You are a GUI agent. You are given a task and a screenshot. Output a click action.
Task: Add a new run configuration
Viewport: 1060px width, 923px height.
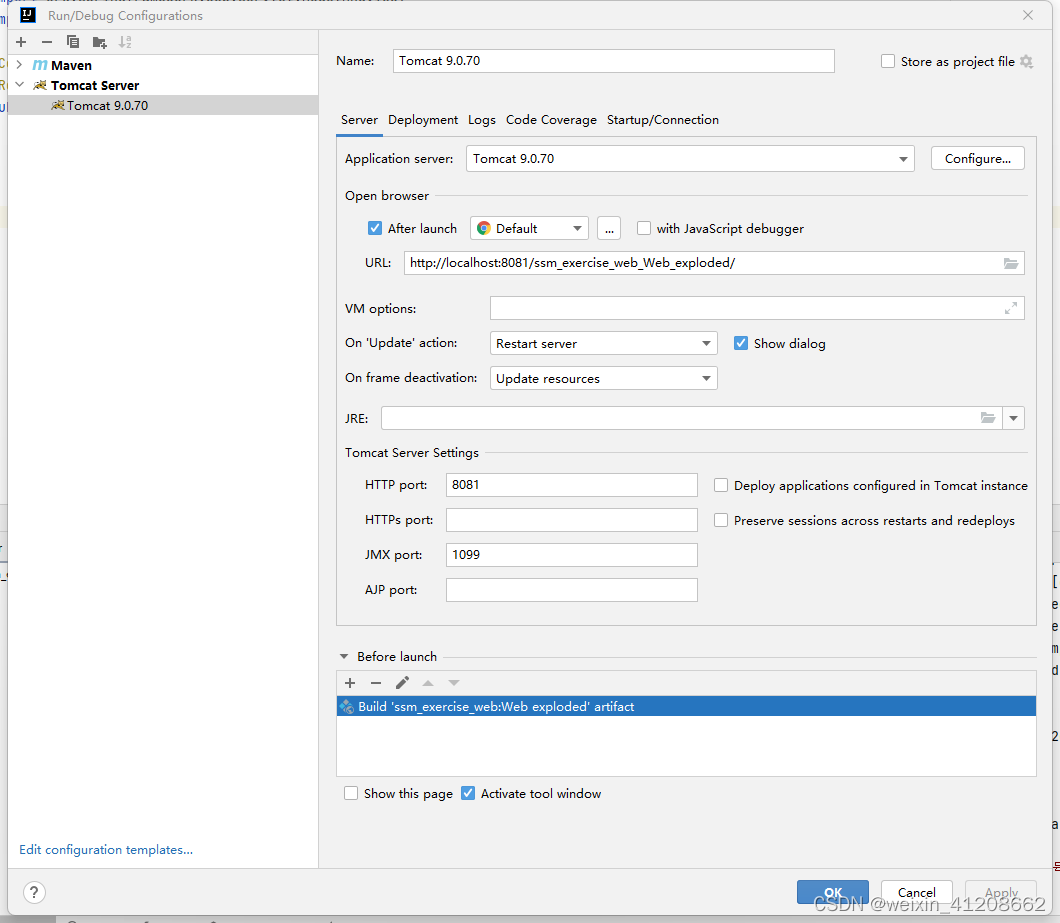pyautogui.click(x=21, y=42)
